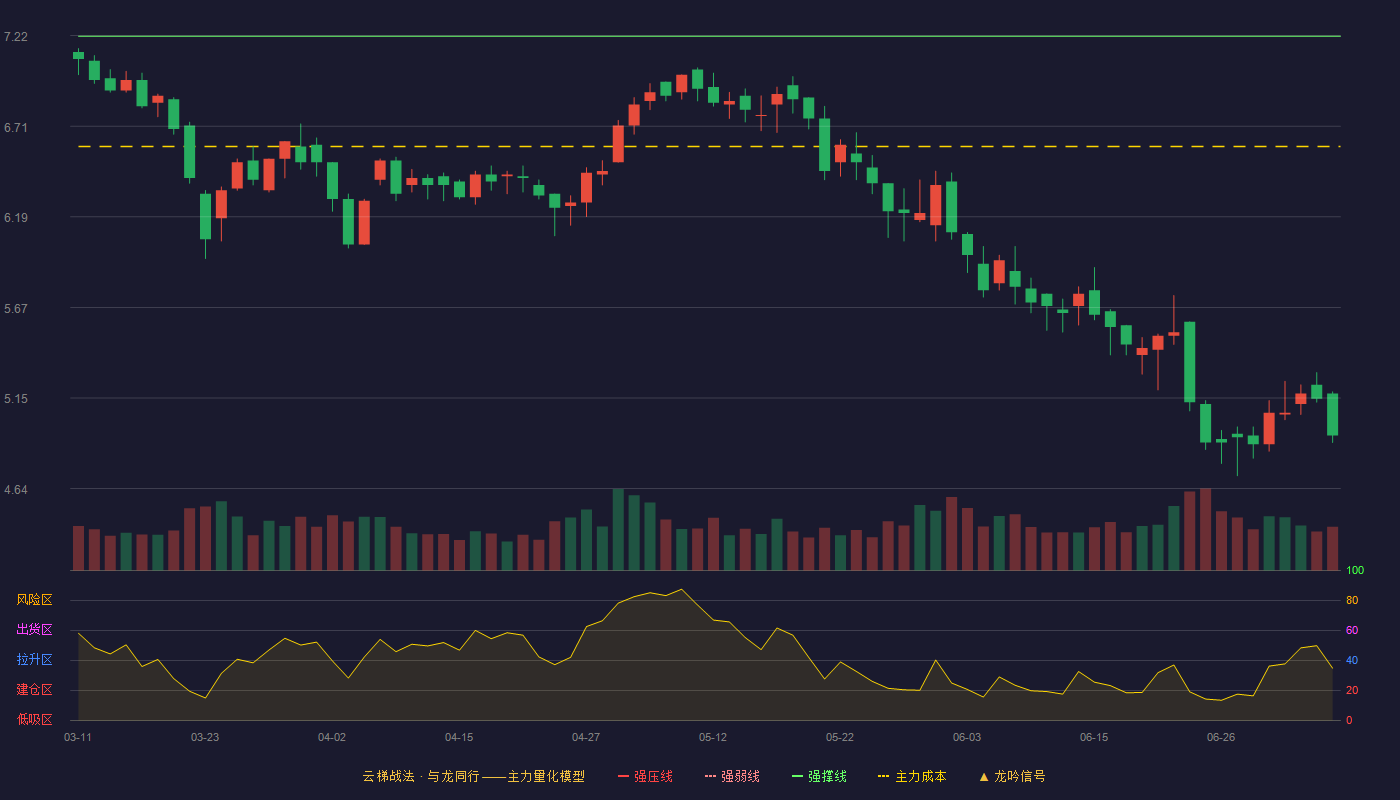Click the 建仓区 zone label

coord(34,690)
